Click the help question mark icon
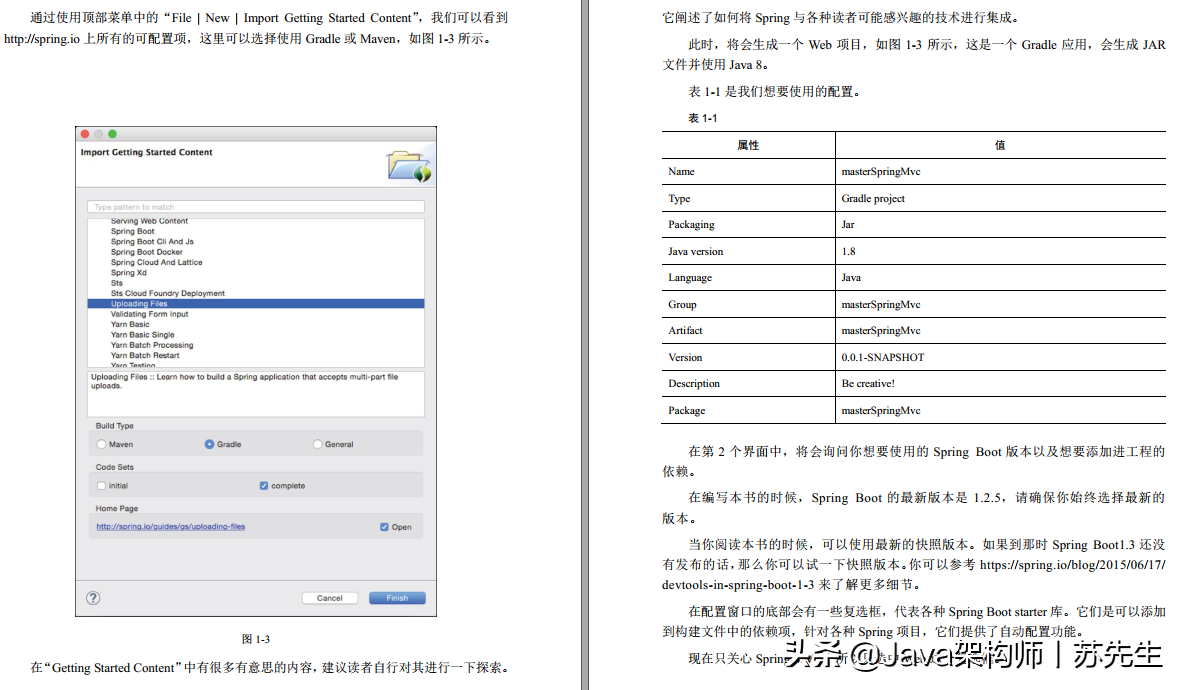This screenshot has height=690, width=1183. pos(93,598)
